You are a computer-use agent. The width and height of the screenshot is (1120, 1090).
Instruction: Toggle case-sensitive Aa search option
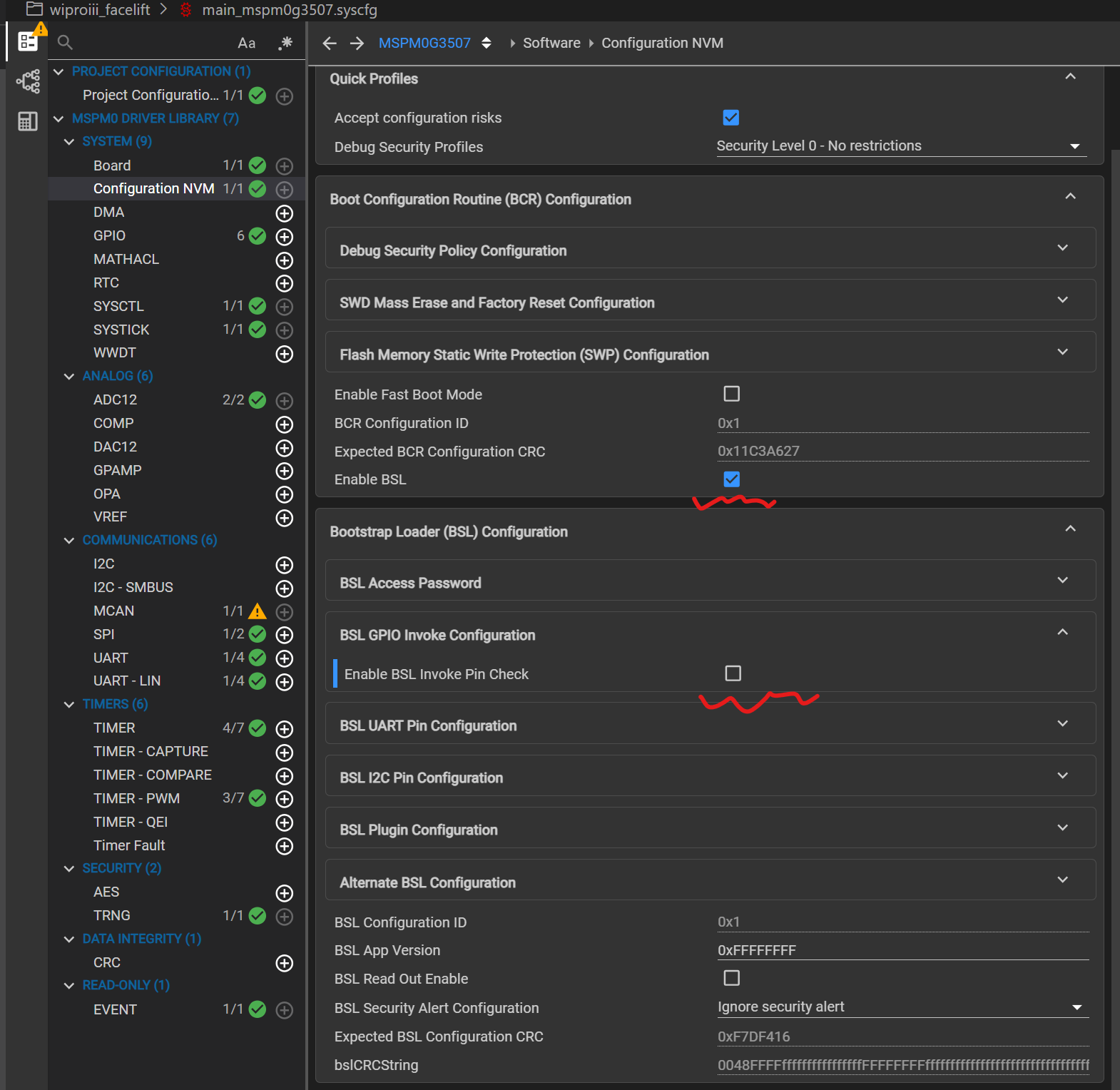(x=247, y=43)
